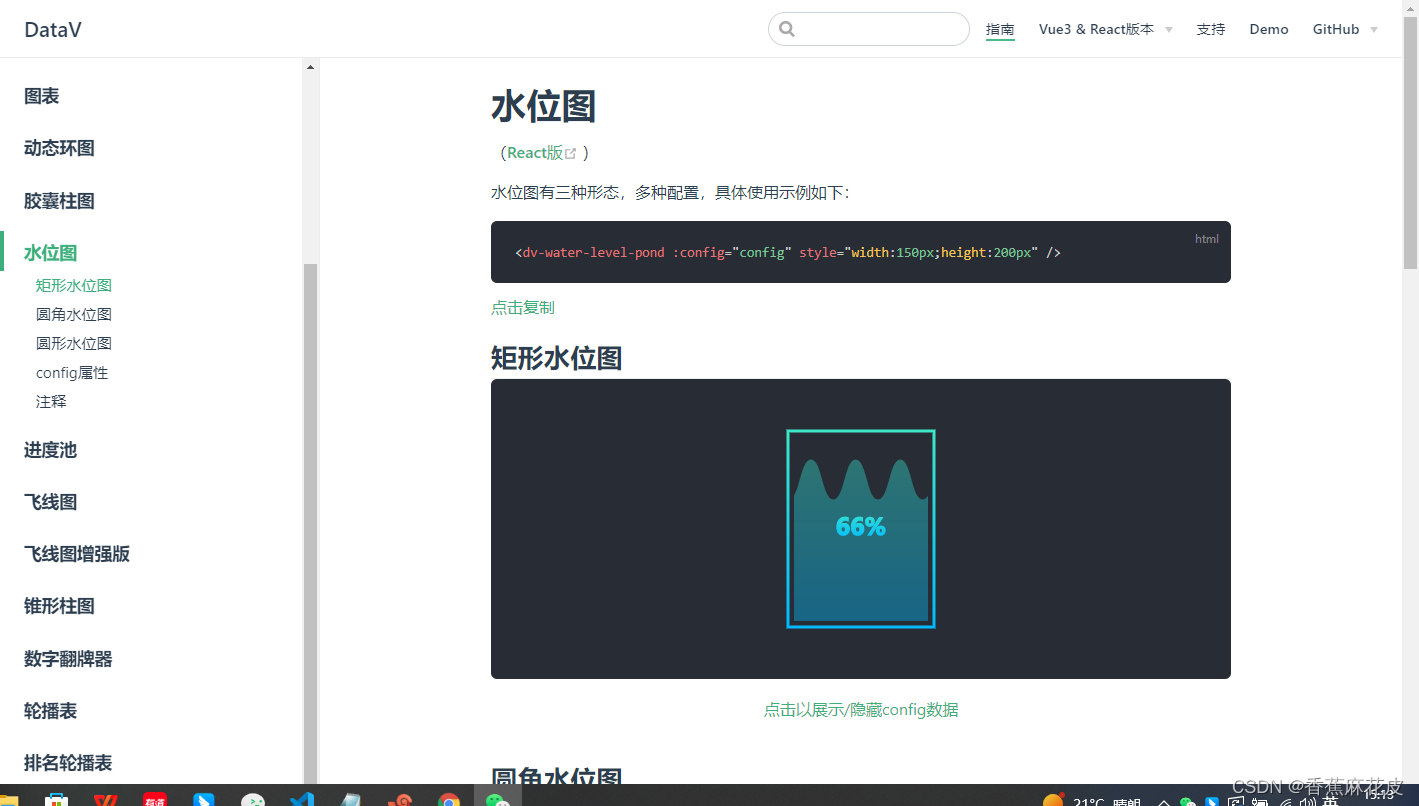The image size is (1419, 806).
Task: Click the sidebar scroll-up arrow
Action: click(310, 67)
